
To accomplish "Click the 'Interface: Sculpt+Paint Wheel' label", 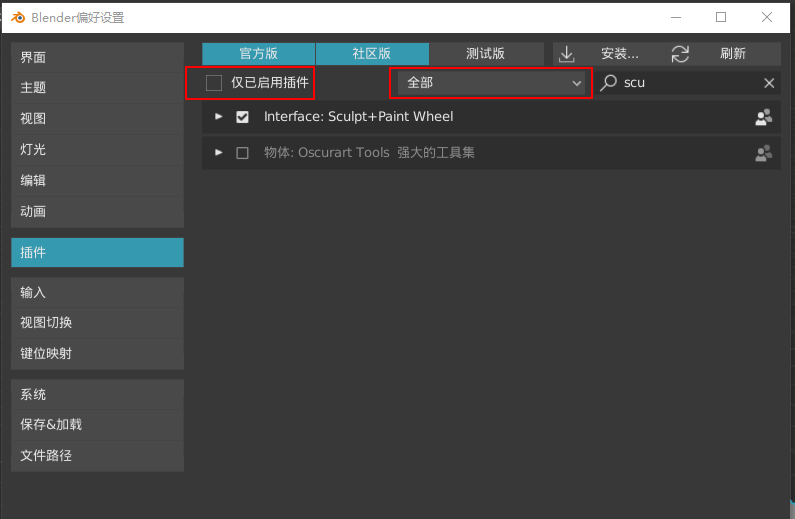I will pos(358,117).
